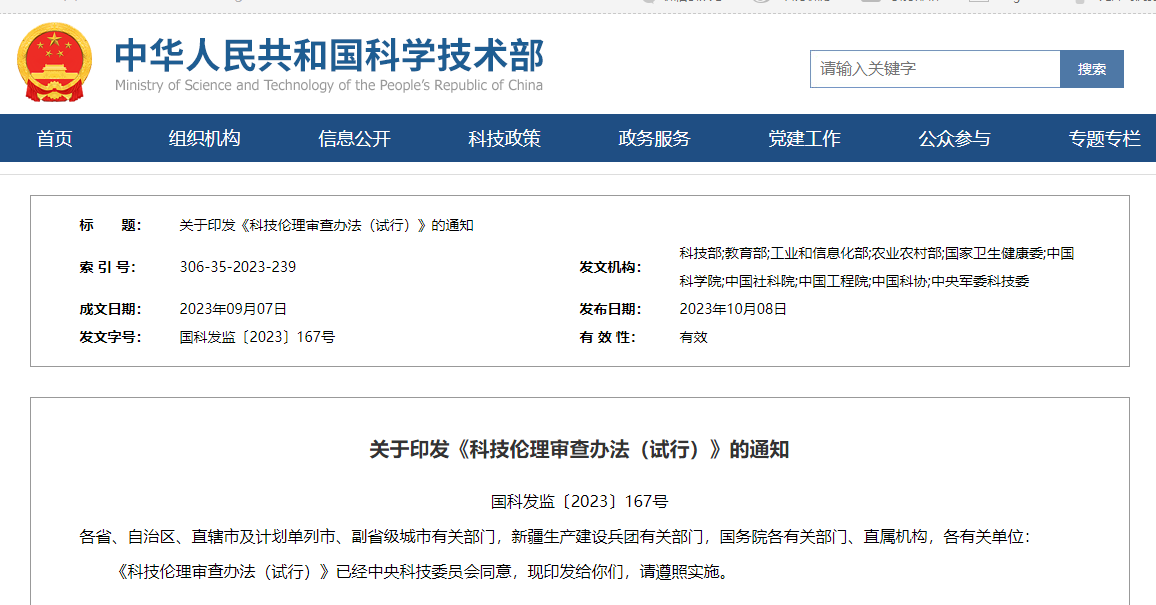Go to 科技政策 section
Image resolution: width=1156 pixels, height=605 pixels.
pos(504,139)
